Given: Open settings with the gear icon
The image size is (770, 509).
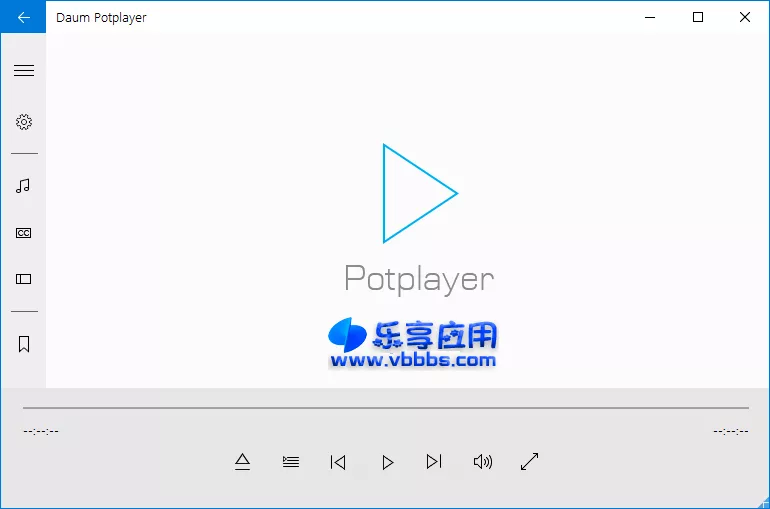Looking at the screenshot, I should click(24, 122).
